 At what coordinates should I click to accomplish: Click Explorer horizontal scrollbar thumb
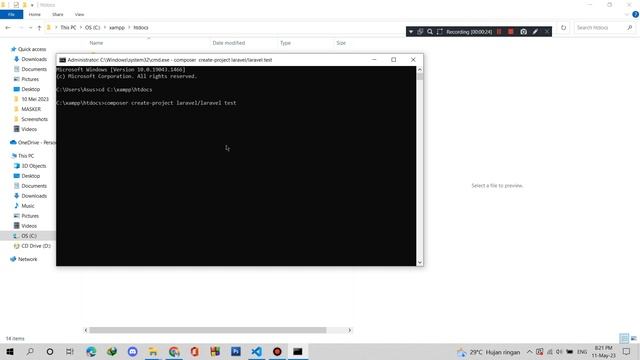click(x=208, y=330)
